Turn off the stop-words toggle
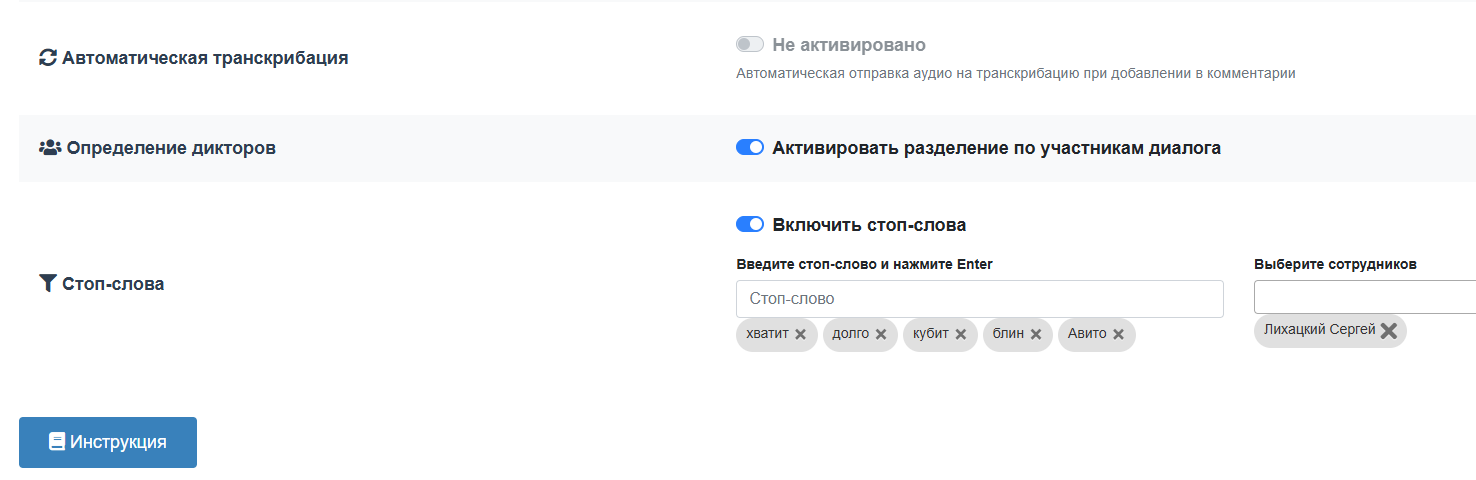The height and width of the screenshot is (480, 1476). (x=749, y=225)
